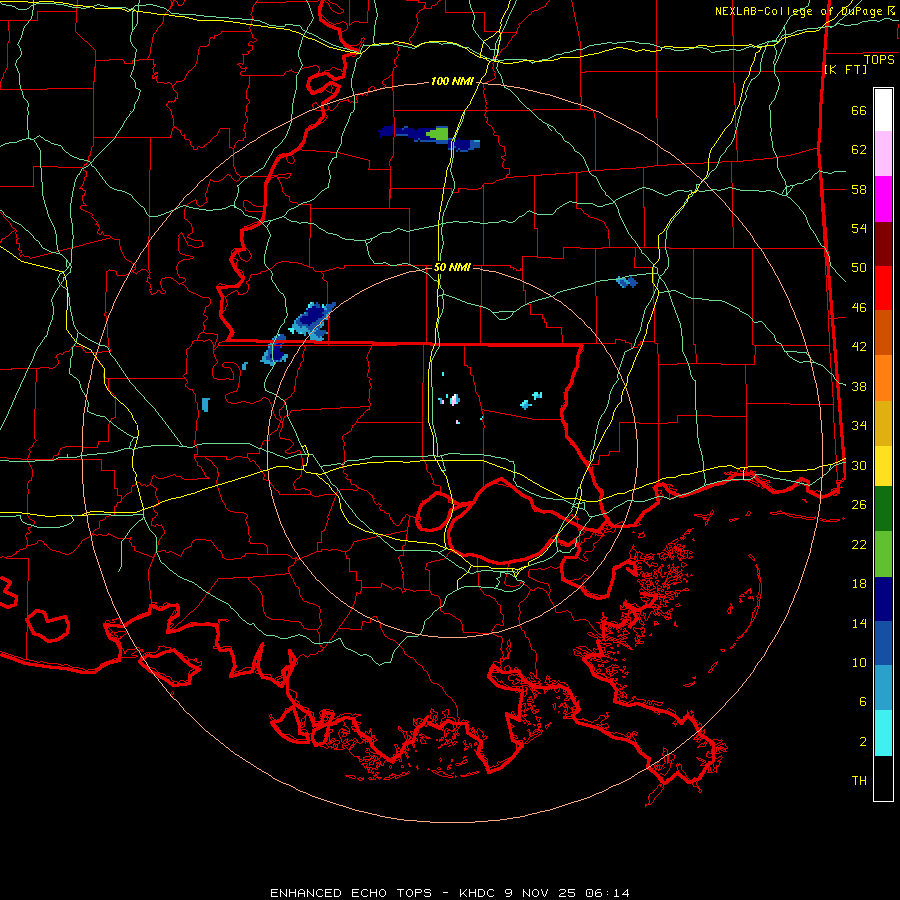Click the '54' legend value
The image size is (900, 900).
[859, 228]
